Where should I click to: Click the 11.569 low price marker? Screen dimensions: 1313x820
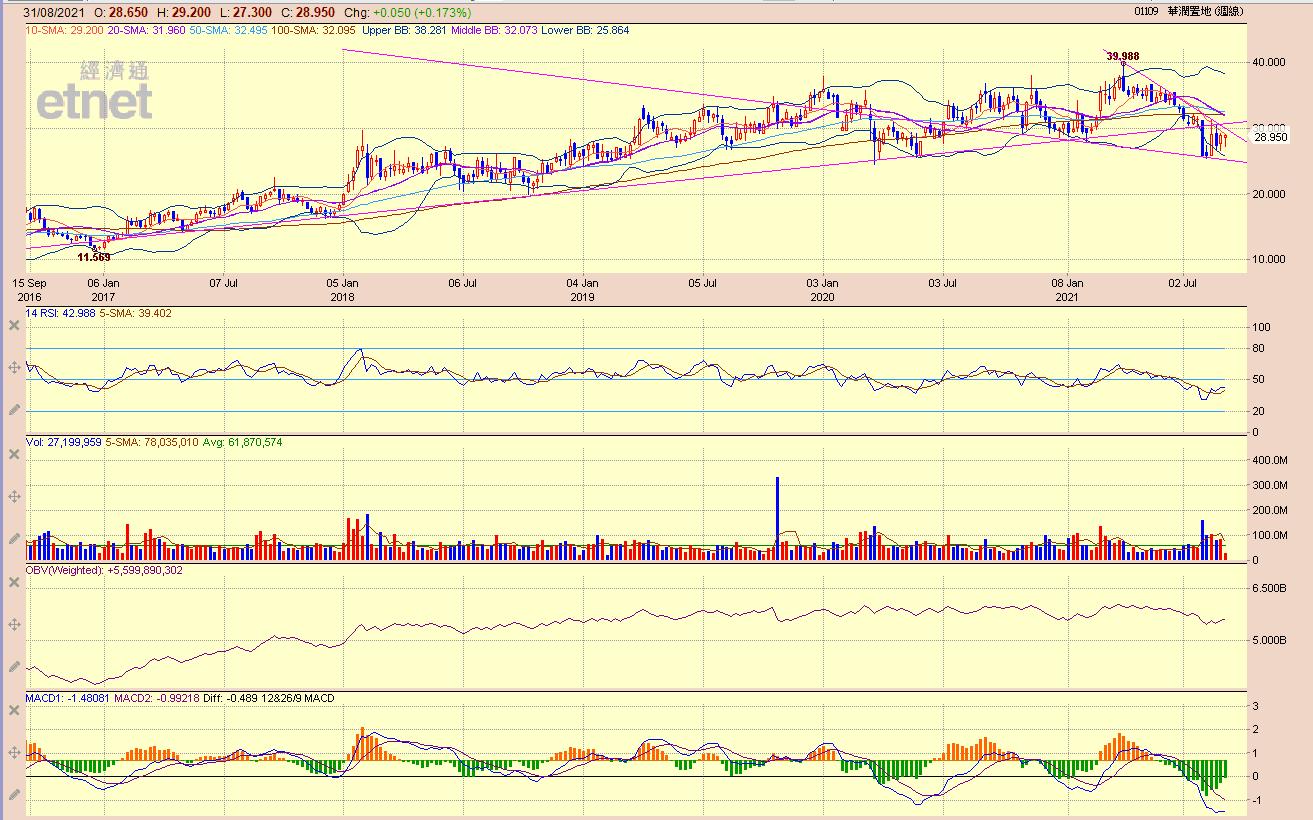click(x=94, y=257)
